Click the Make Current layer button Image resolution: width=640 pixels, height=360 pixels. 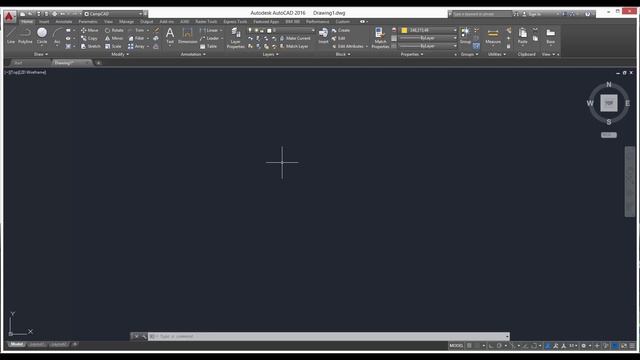coord(295,38)
